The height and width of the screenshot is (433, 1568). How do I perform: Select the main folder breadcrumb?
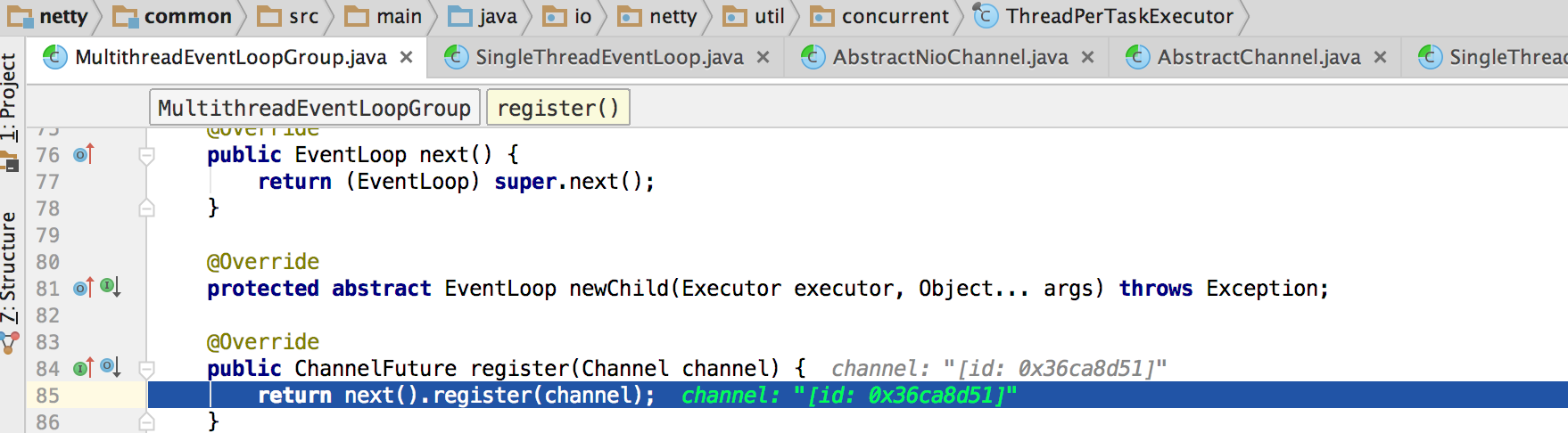[384, 16]
